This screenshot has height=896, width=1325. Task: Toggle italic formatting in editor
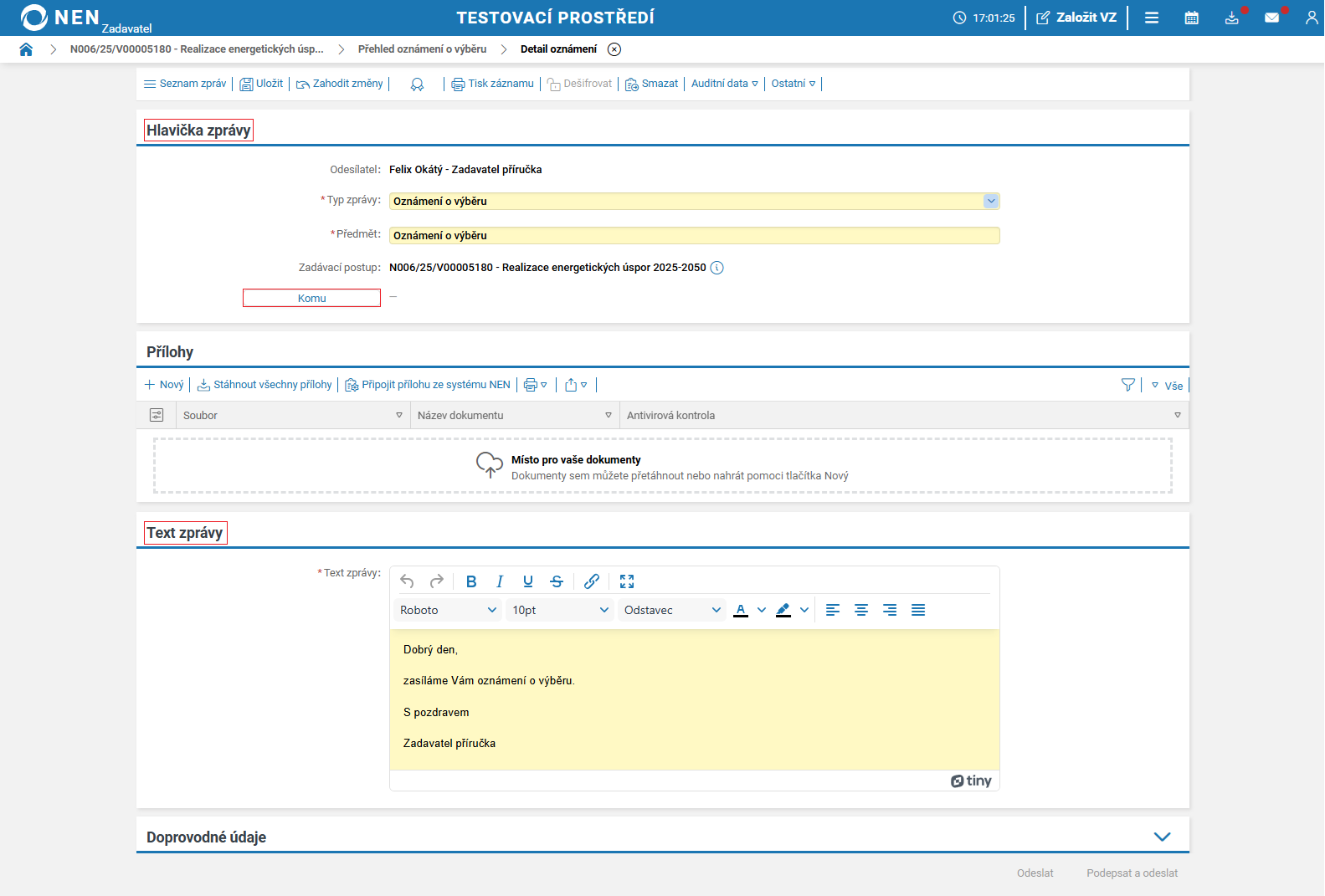click(500, 581)
